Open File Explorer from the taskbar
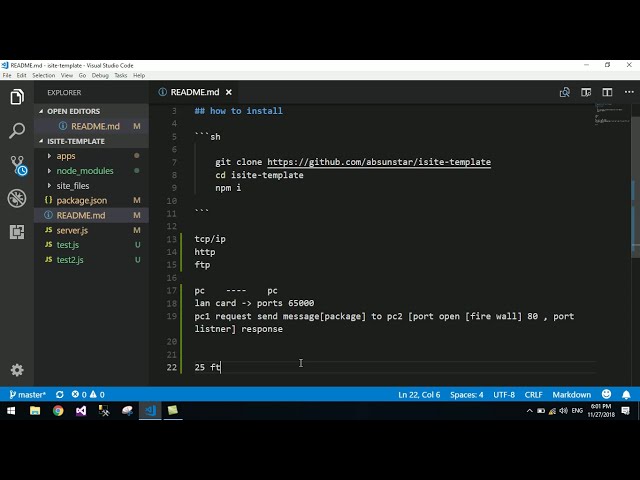 tap(35, 411)
